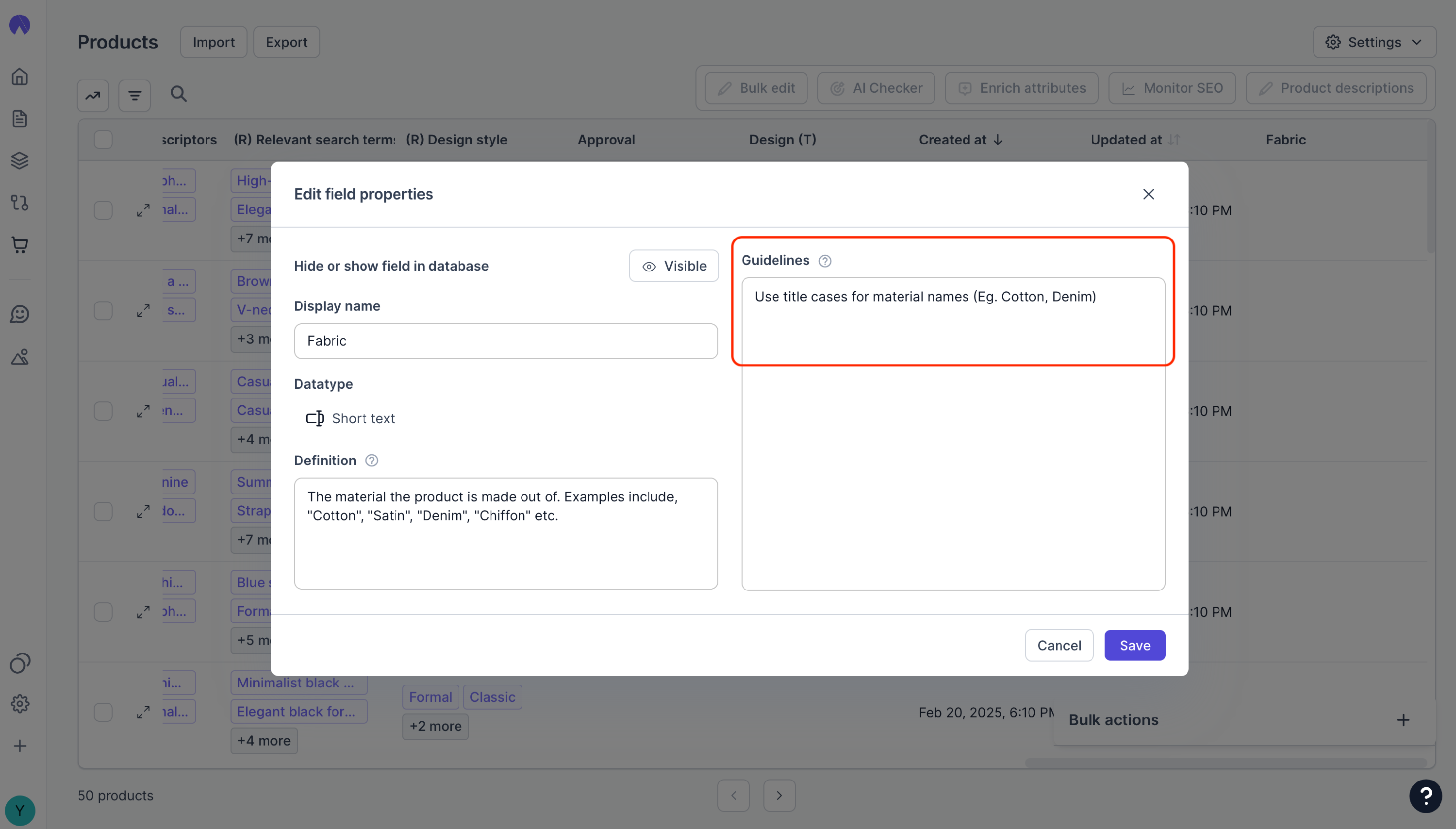Image resolution: width=1456 pixels, height=829 pixels.
Task: Check the select-all header checkbox
Action: 103,139
